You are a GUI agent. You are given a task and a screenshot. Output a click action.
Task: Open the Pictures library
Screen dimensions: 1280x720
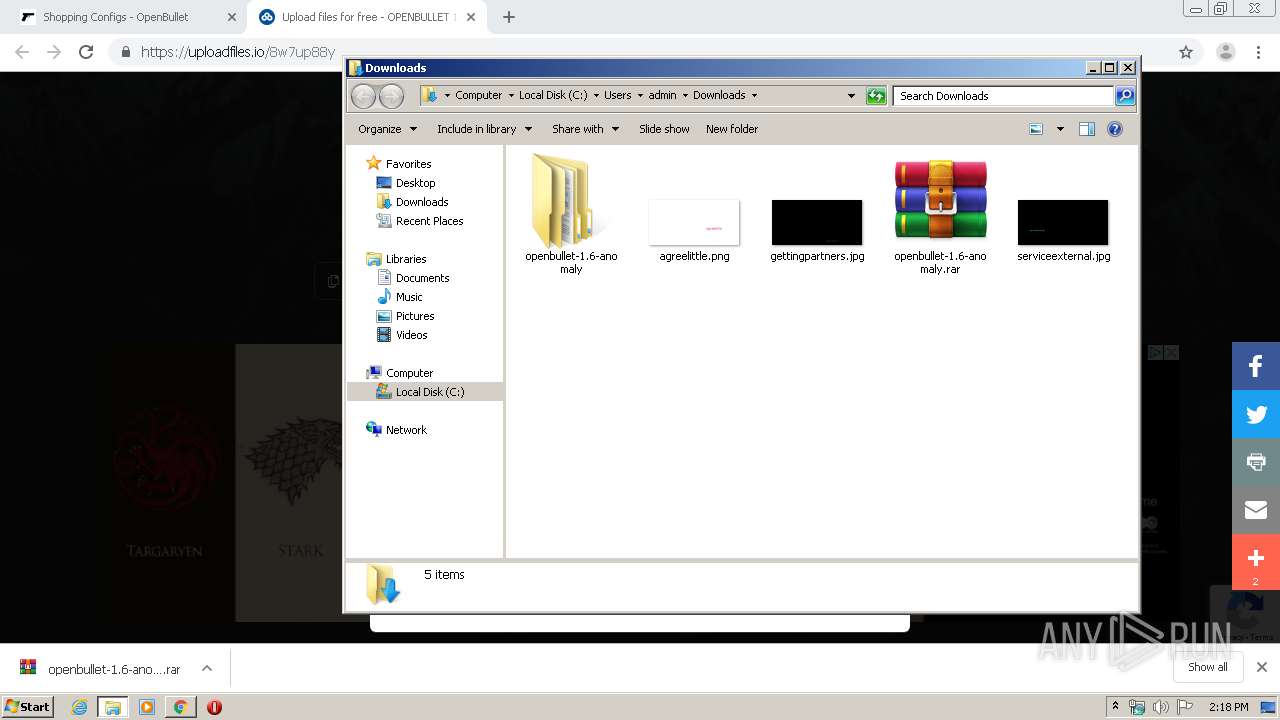[x=414, y=316]
